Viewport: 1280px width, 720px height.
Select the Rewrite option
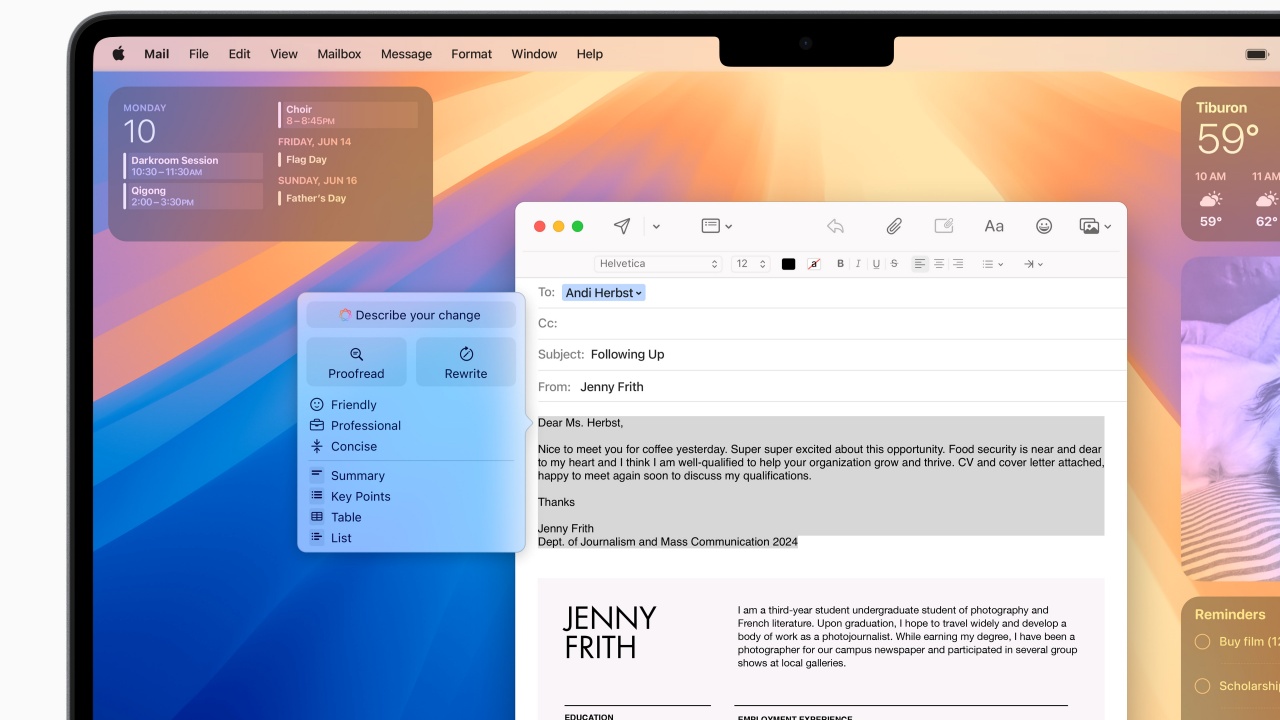(466, 362)
